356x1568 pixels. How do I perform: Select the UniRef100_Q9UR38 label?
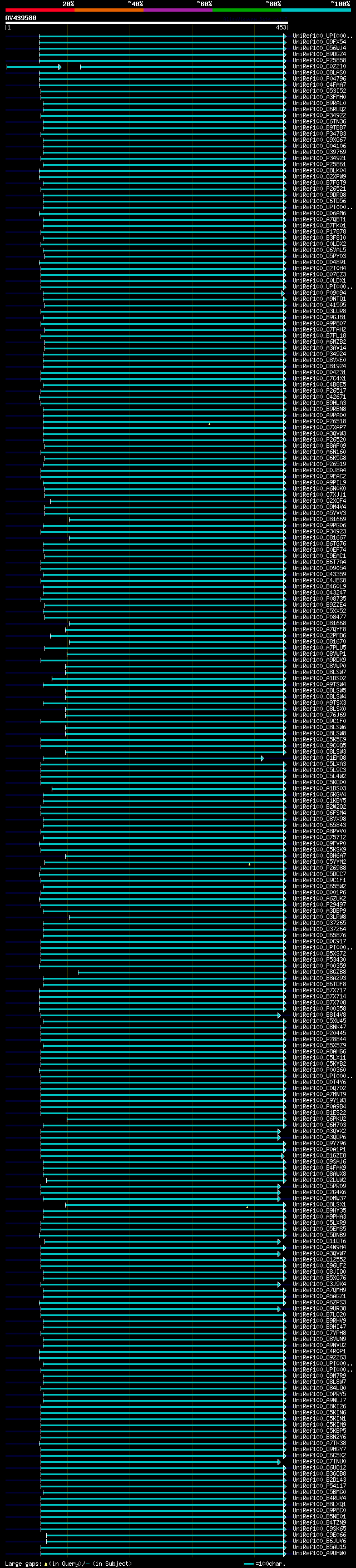319,1309
